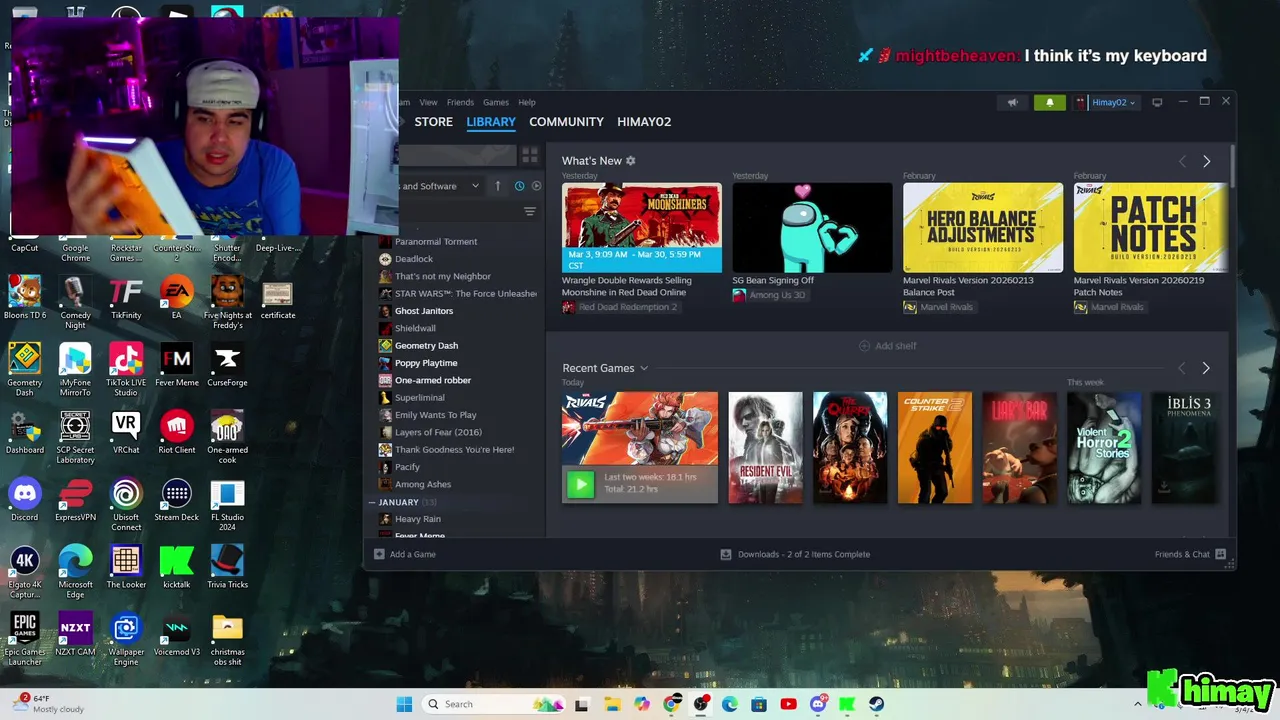This screenshot has width=1280, height=720.
Task: Select Deadlock in library list
Action: [414, 259]
